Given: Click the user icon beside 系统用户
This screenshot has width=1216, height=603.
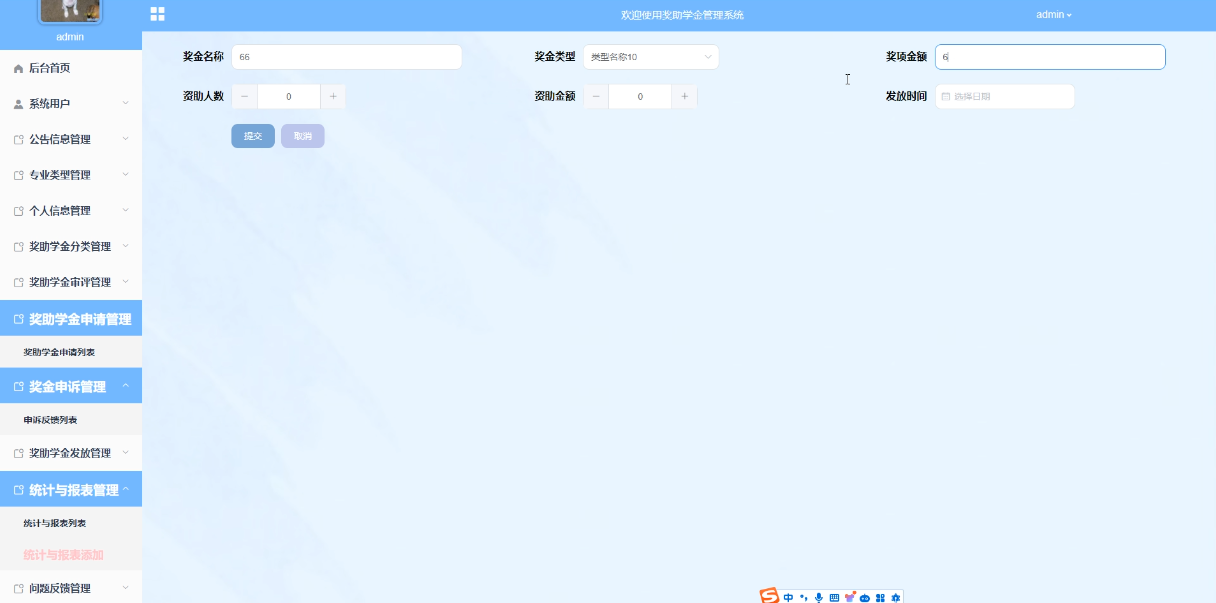Looking at the screenshot, I should [x=18, y=104].
